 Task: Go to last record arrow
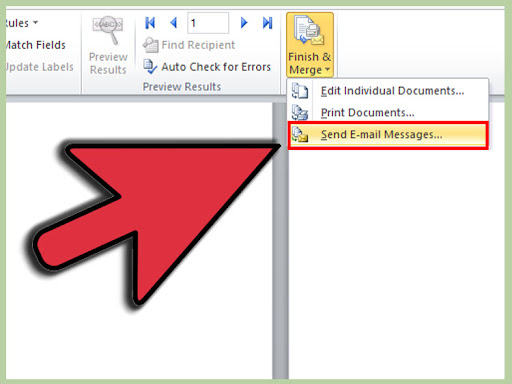(x=267, y=23)
